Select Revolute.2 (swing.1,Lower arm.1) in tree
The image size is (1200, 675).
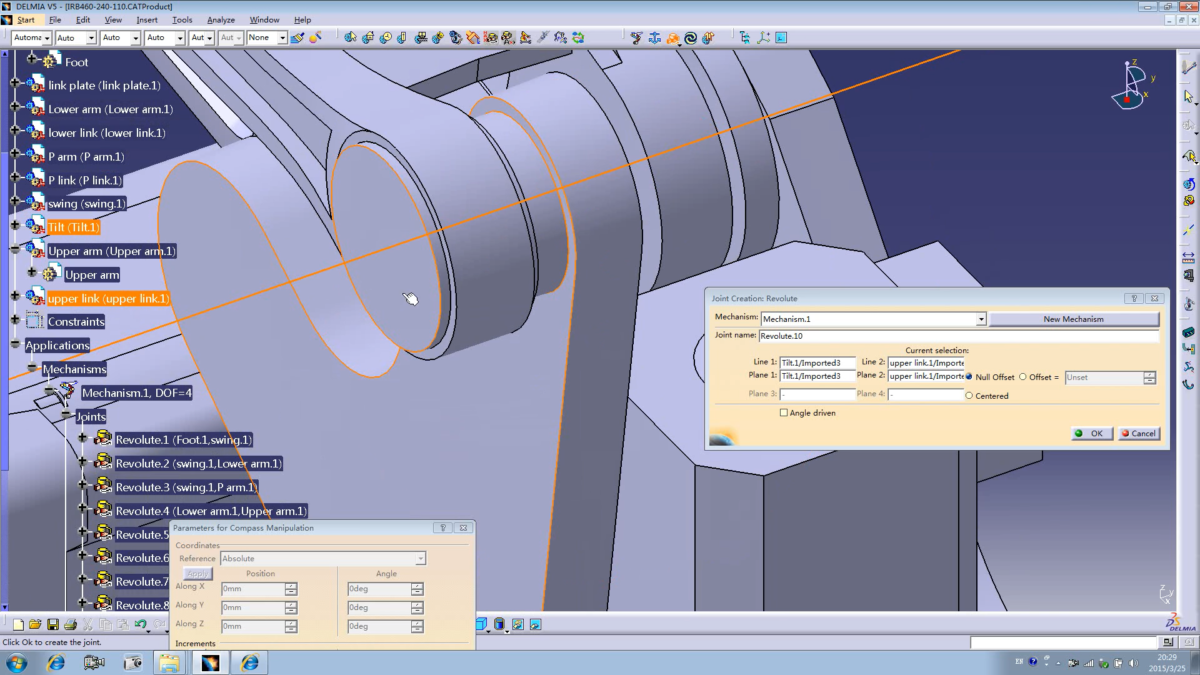[198, 463]
